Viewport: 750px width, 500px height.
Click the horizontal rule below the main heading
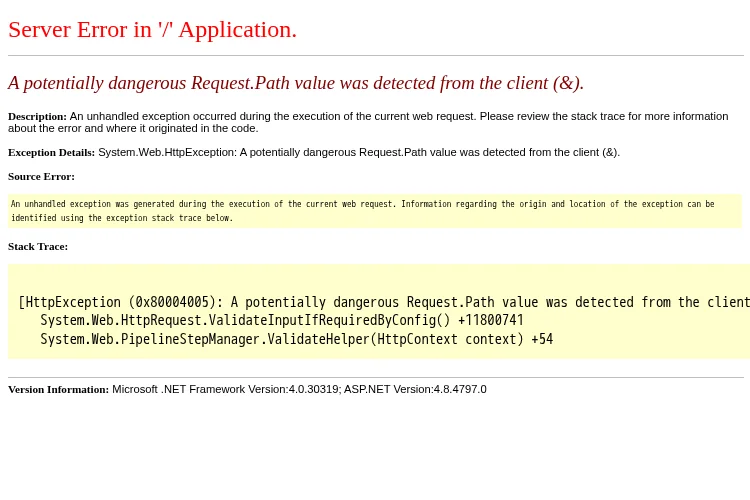(x=376, y=56)
